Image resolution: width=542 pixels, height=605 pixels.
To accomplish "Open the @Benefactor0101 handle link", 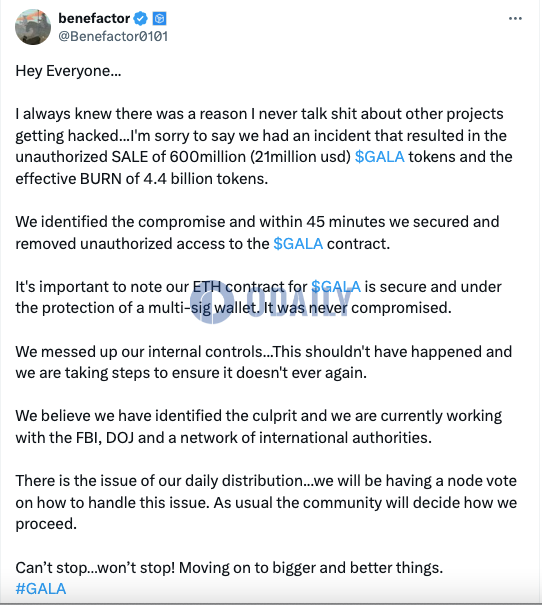I will point(113,36).
